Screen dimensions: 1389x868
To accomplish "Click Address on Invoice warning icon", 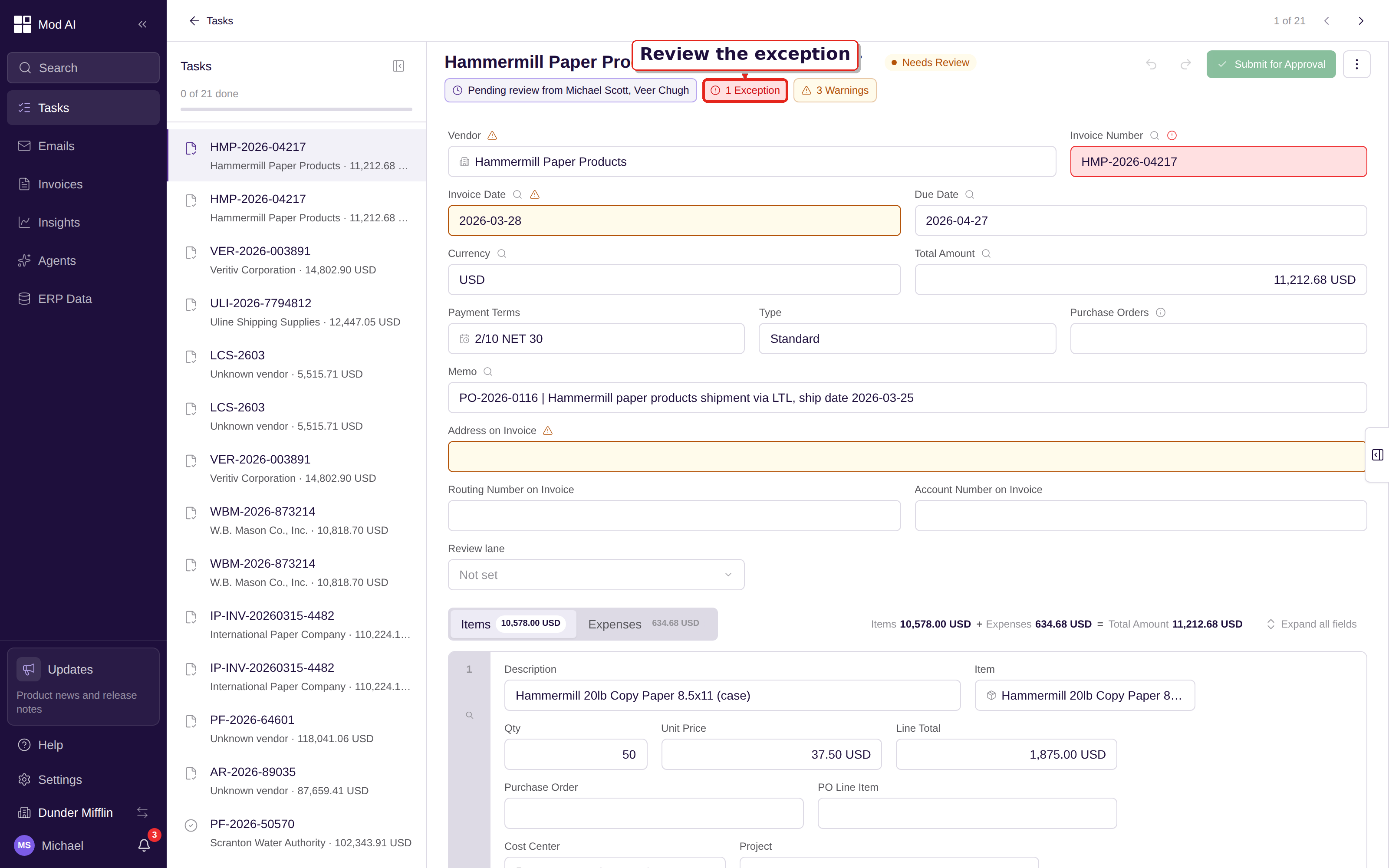I will (547, 431).
